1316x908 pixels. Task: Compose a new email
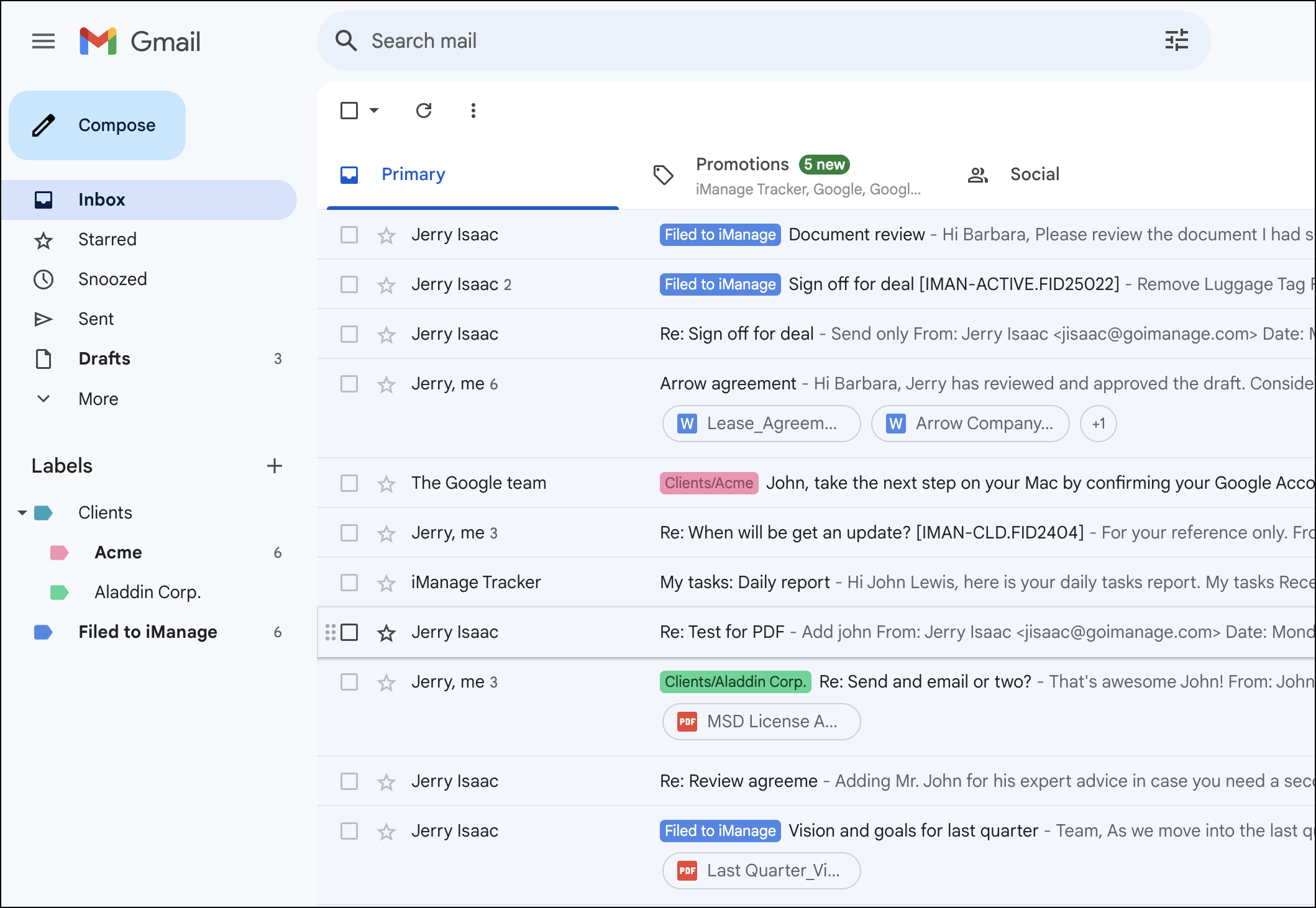[x=97, y=125]
